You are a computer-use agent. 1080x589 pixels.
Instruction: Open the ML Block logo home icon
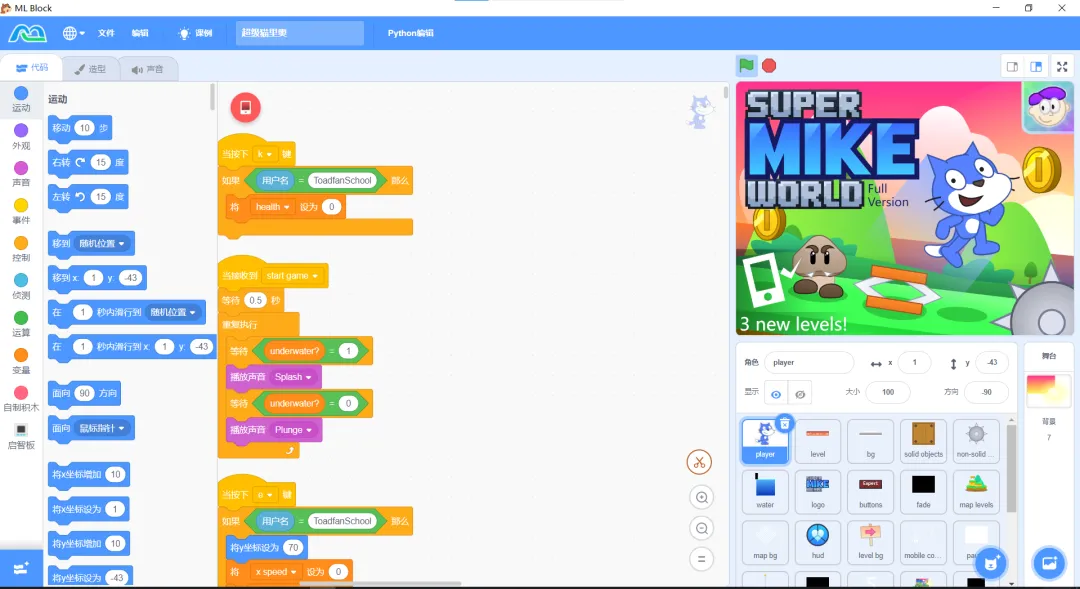[x=28, y=32]
